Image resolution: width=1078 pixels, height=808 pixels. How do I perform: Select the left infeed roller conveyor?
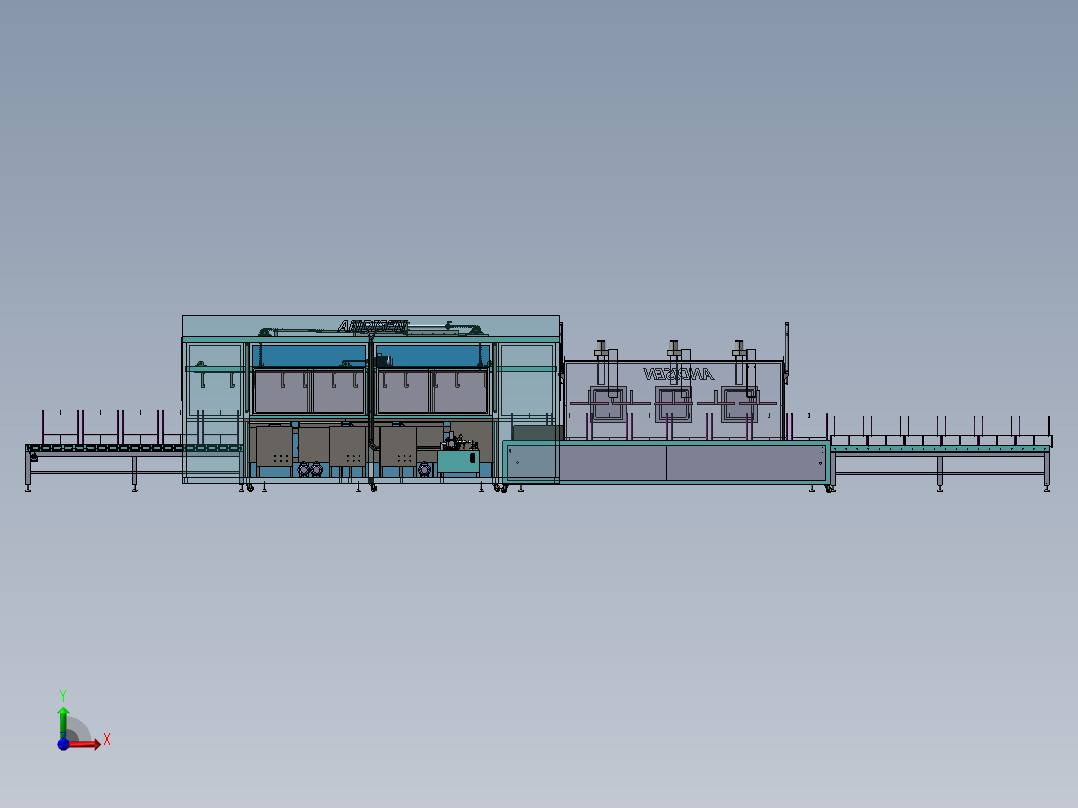134,450
